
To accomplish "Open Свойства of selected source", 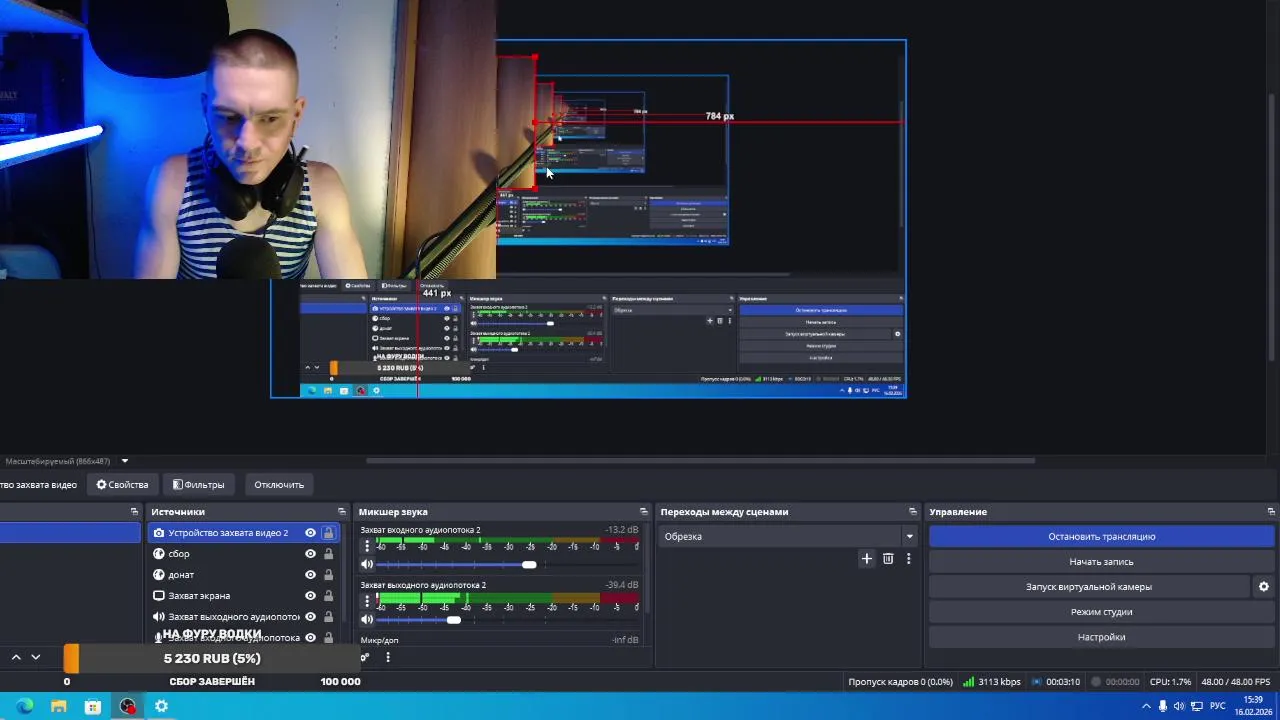I will (122, 485).
